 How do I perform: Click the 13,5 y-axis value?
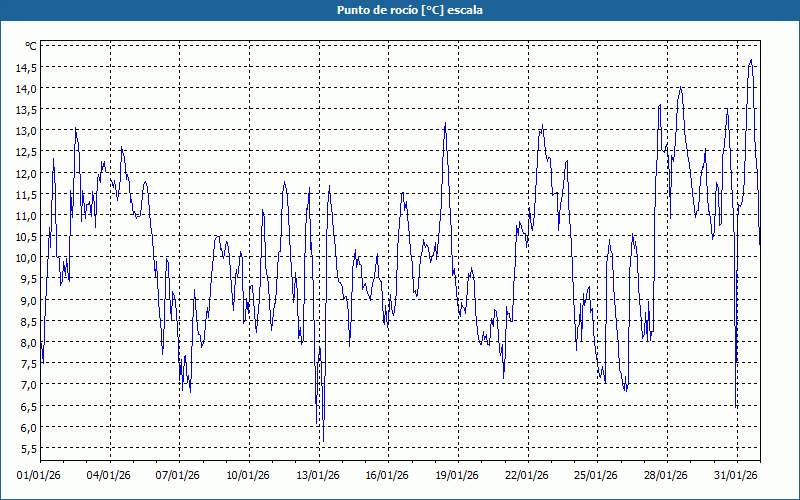point(26,110)
